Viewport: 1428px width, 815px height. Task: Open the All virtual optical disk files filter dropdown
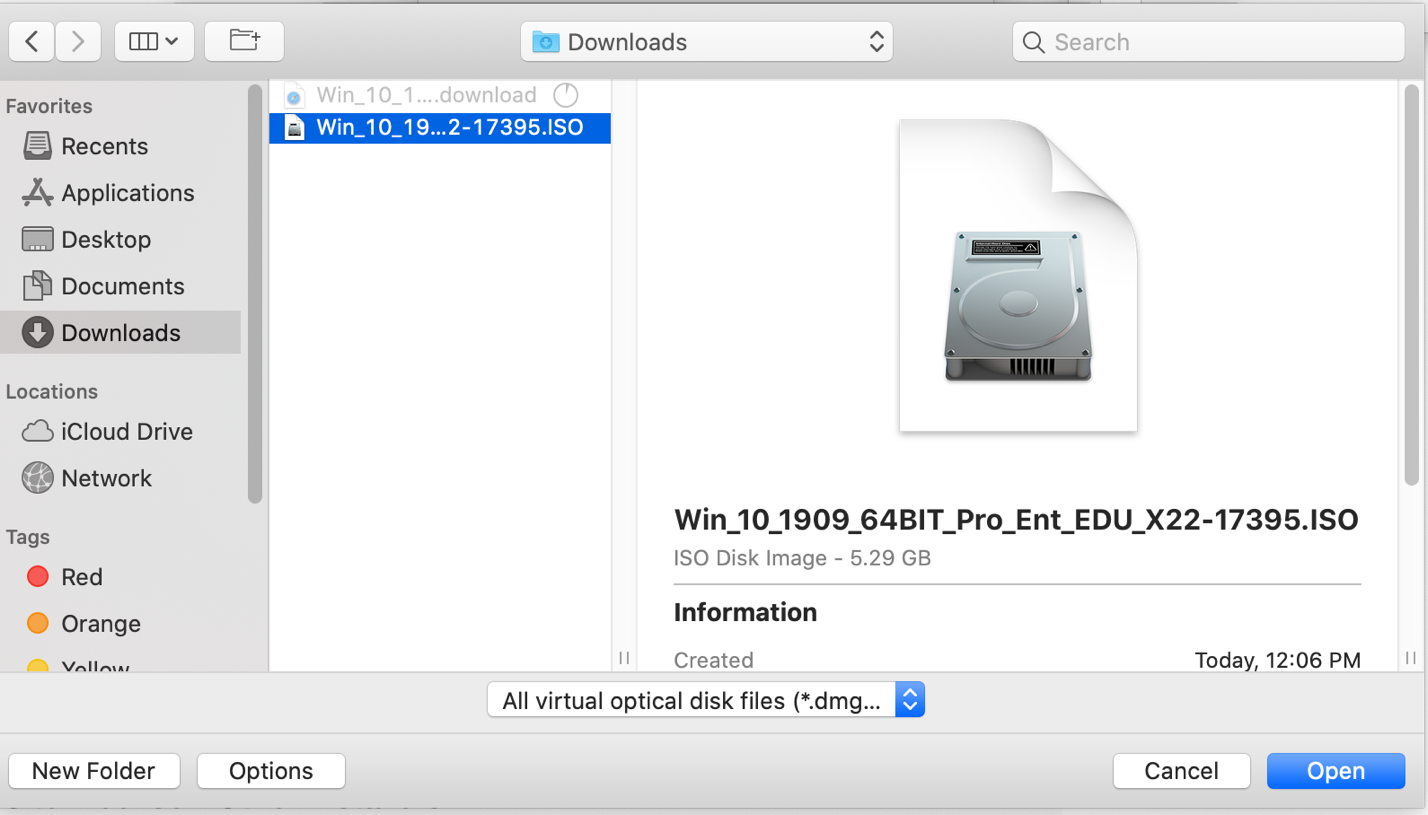[x=705, y=700]
